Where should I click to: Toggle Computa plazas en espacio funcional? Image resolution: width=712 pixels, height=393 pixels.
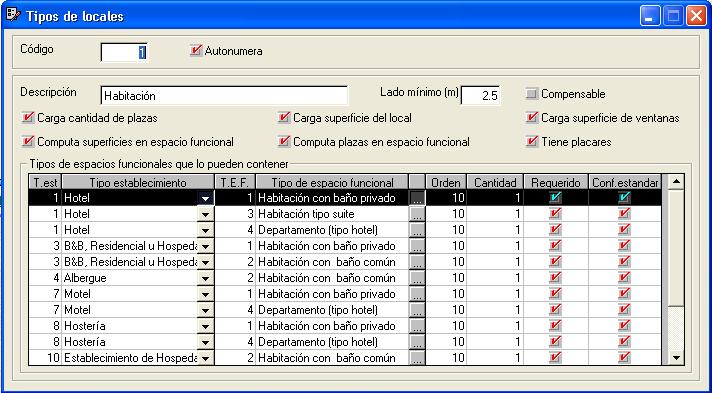284,141
